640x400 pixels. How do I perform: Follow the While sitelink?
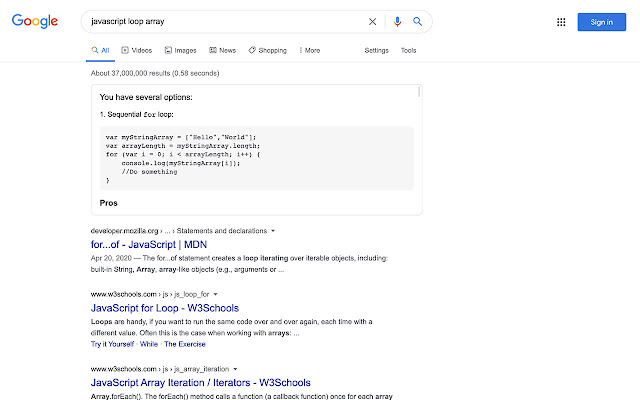(149, 344)
